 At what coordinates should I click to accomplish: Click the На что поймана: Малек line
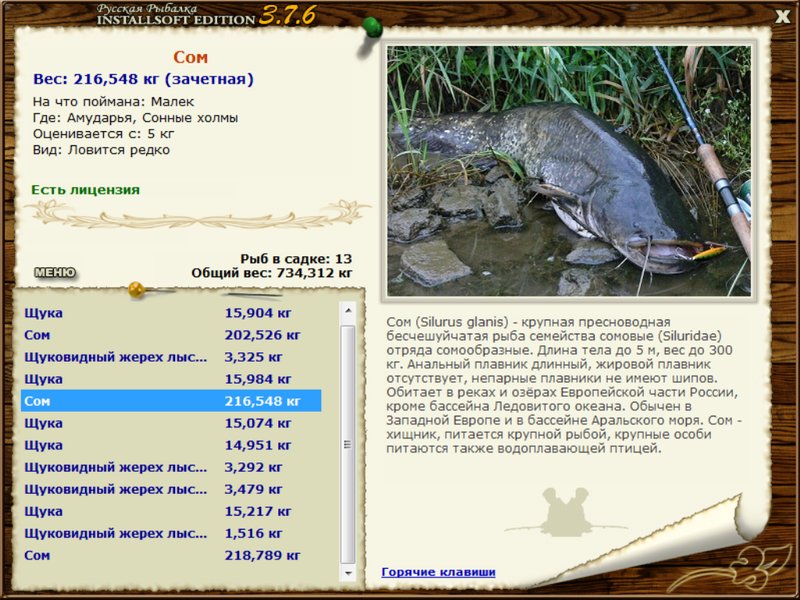[x=113, y=102]
